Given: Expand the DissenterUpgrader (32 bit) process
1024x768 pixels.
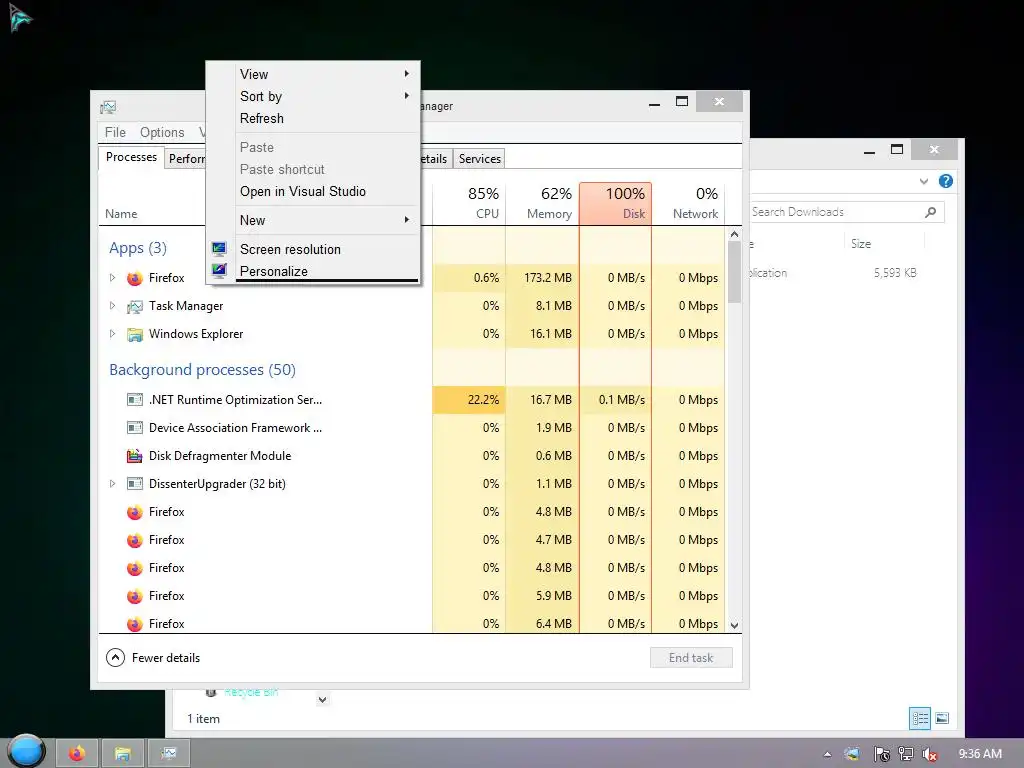Looking at the screenshot, I should point(112,484).
